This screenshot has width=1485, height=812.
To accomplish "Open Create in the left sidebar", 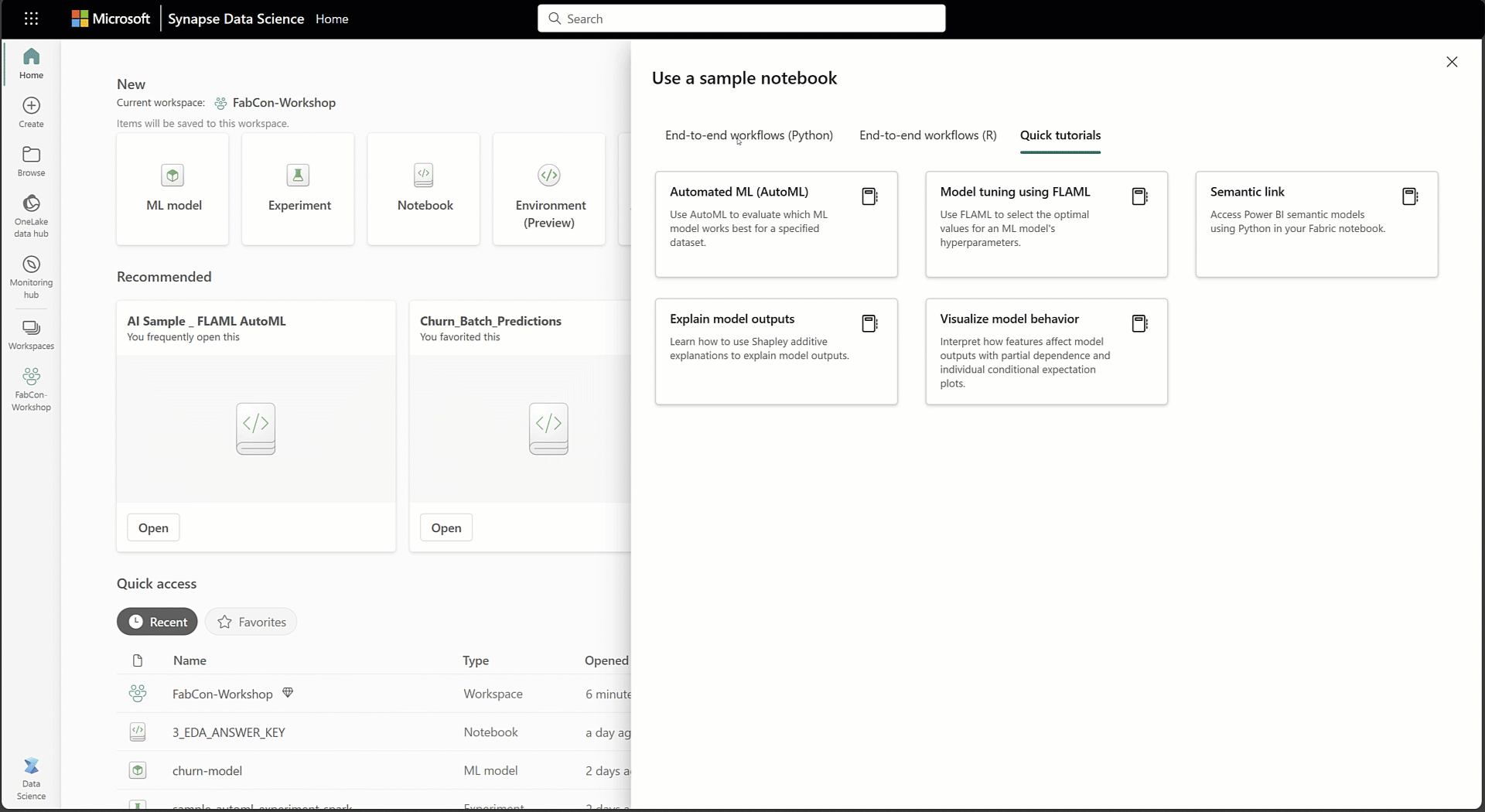I will coord(31,112).
